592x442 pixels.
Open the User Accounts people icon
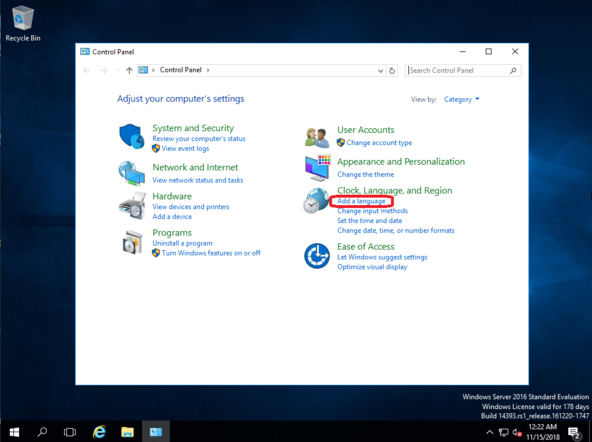[317, 138]
